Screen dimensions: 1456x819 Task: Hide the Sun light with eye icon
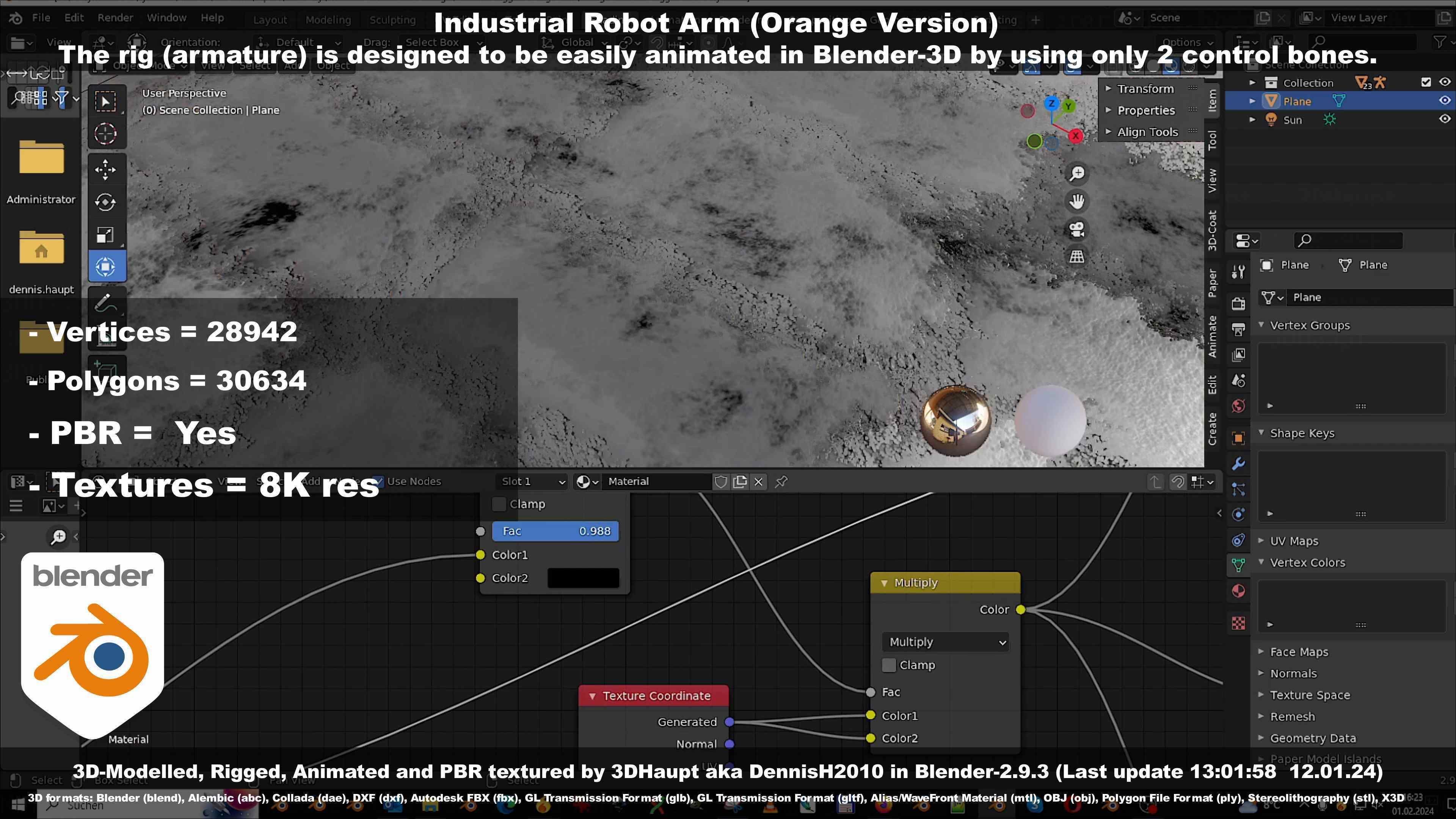pyautogui.click(x=1444, y=119)
